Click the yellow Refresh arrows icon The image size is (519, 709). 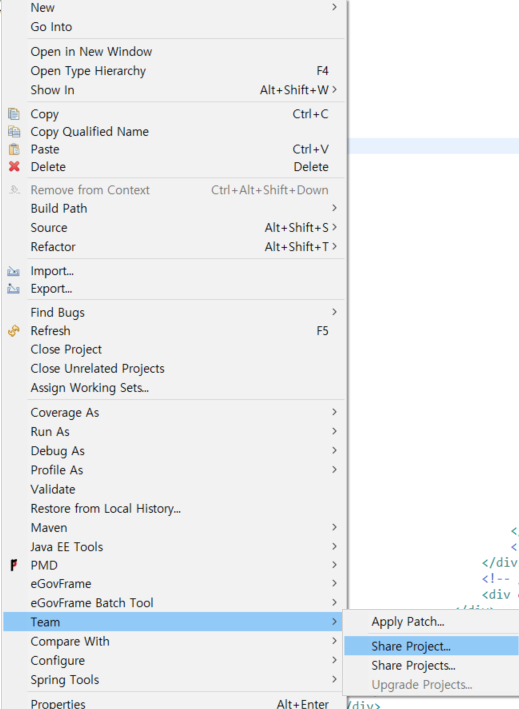coord(14,331)
